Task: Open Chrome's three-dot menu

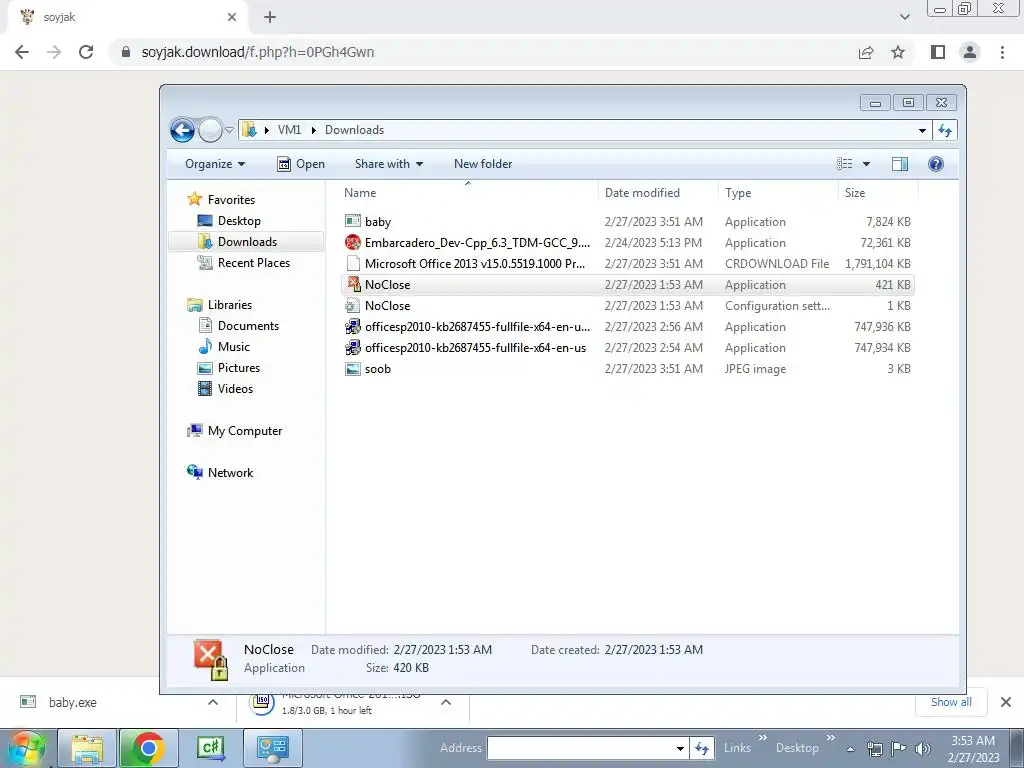Action: [x=1002, y=52]
